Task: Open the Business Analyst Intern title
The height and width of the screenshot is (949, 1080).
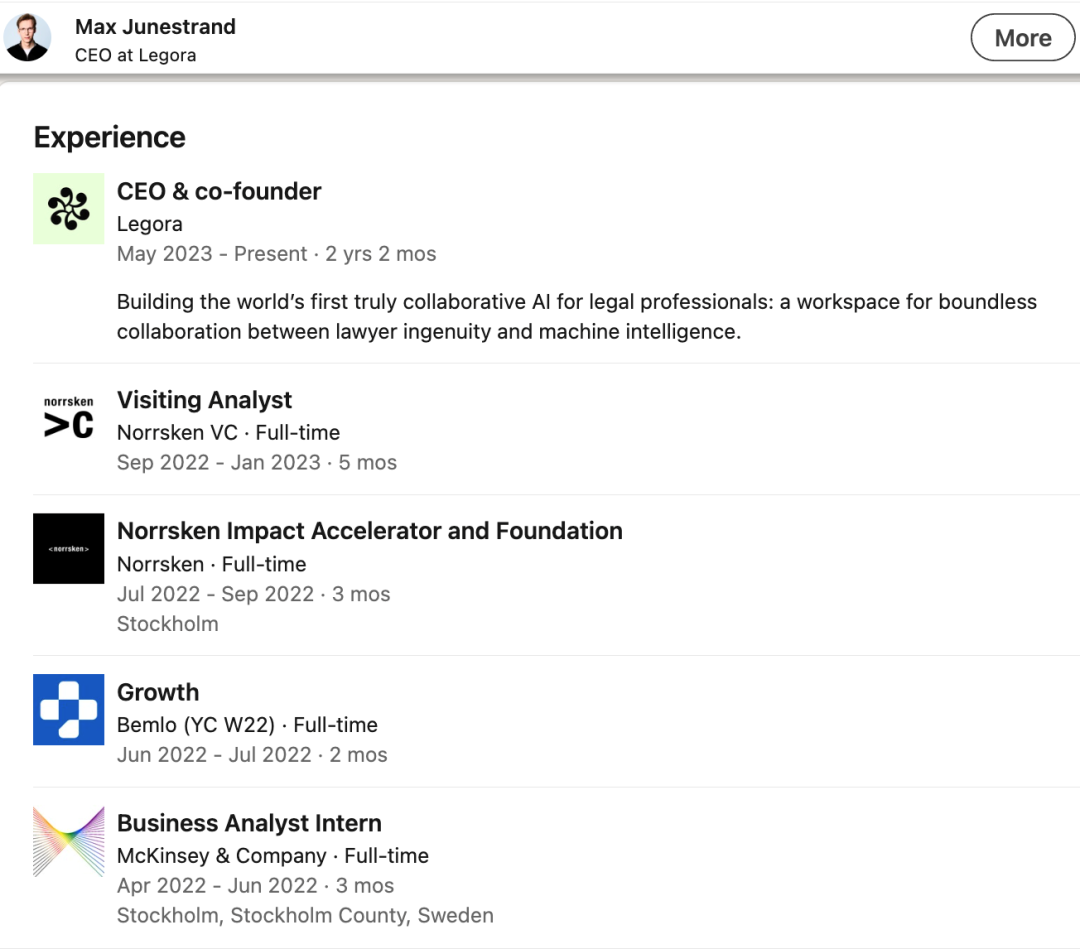Action: 249,823
